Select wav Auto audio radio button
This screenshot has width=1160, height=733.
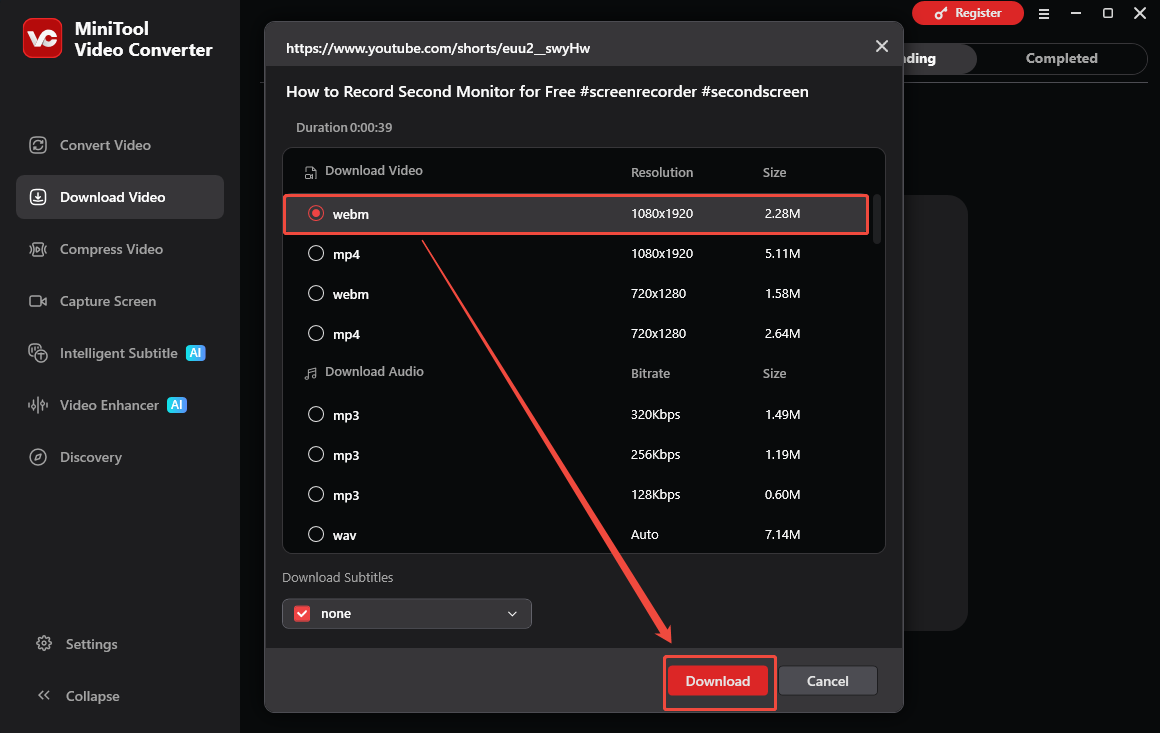pos(316,534)
